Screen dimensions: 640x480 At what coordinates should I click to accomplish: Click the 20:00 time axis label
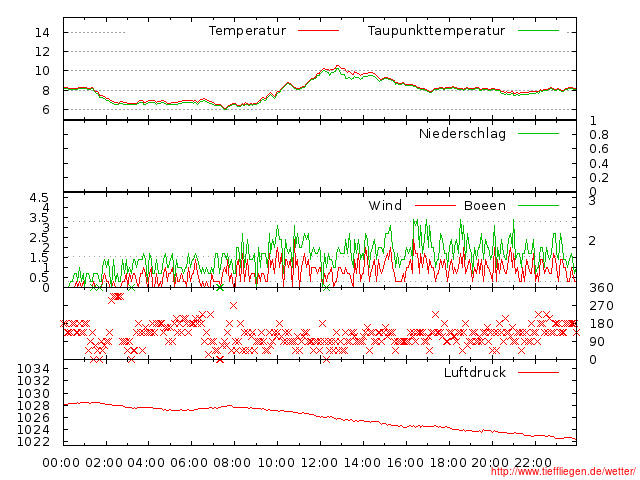pyautogui.click(x=490, y=463)
